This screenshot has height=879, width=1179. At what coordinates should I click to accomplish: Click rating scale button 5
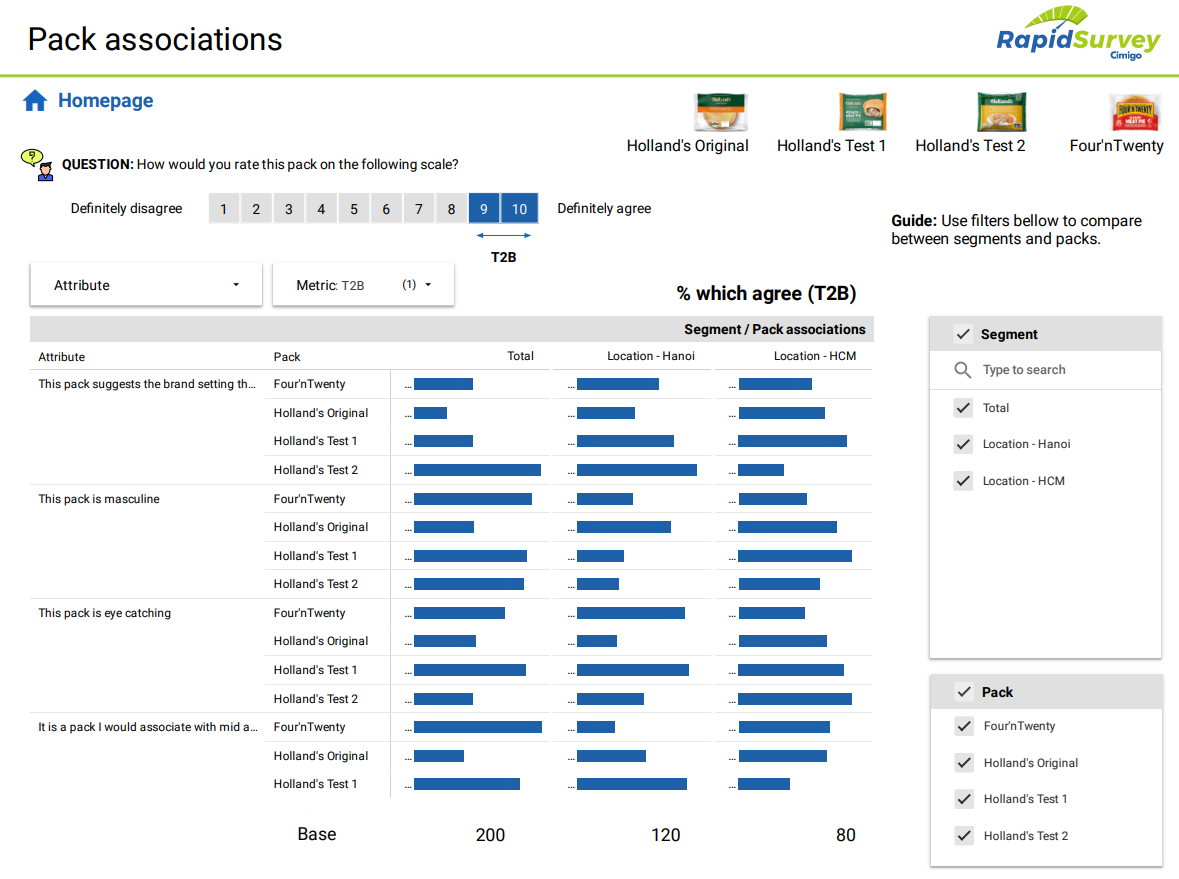[353, 208]
